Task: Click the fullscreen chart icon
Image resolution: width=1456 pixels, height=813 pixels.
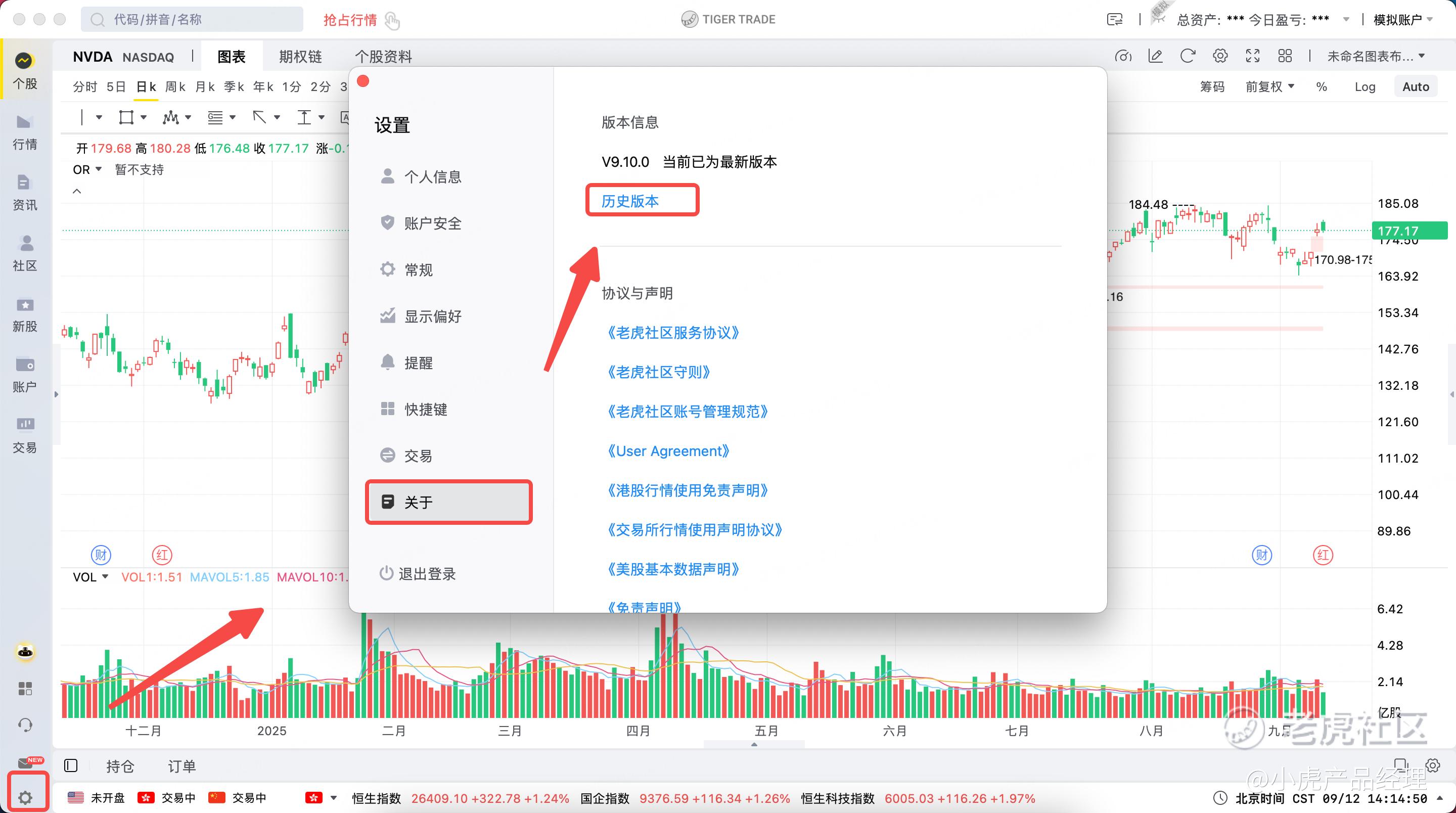Action: [1253, 56]
